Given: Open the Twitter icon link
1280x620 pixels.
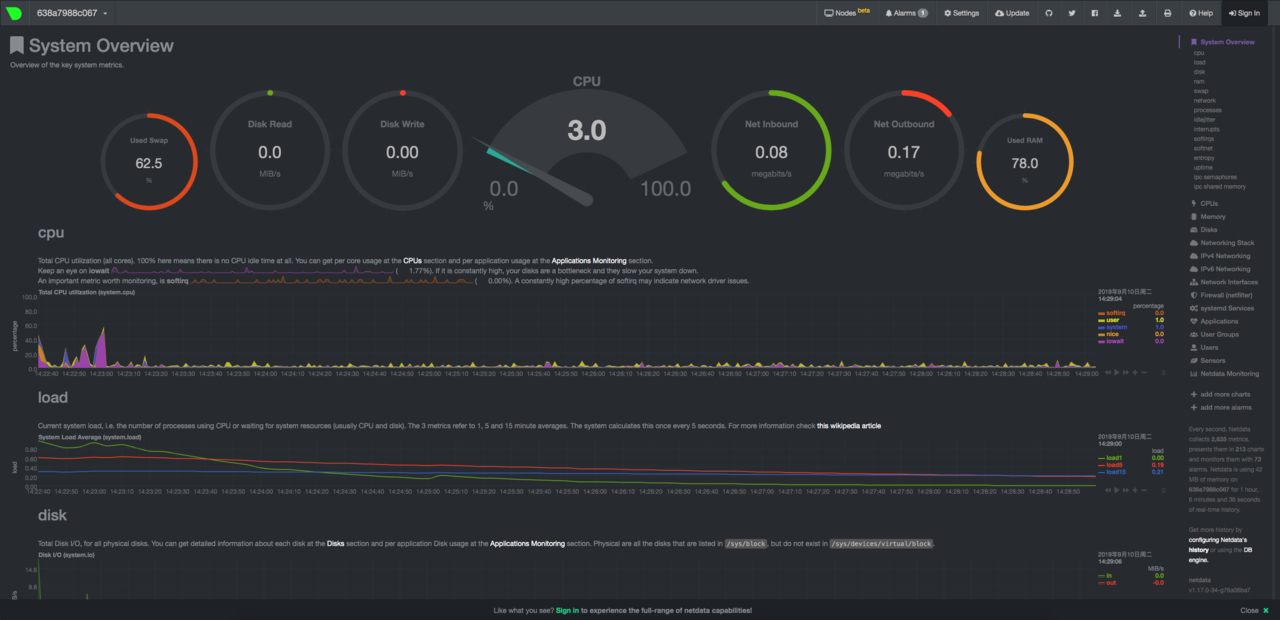Looking at the screenshot, I should pyautogui.click(x=1072, y=13).
